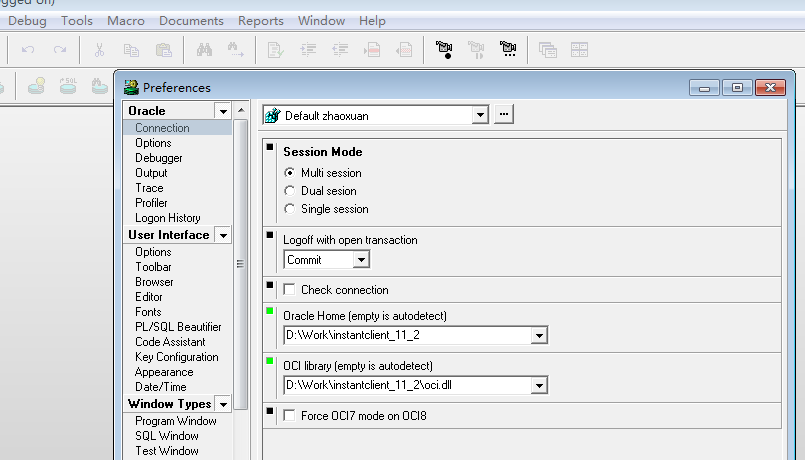Image resolution: width=805 pixels, height=460 pixels.
Task: Click the Unindent selection icon
Action: (x=340, y=50)
